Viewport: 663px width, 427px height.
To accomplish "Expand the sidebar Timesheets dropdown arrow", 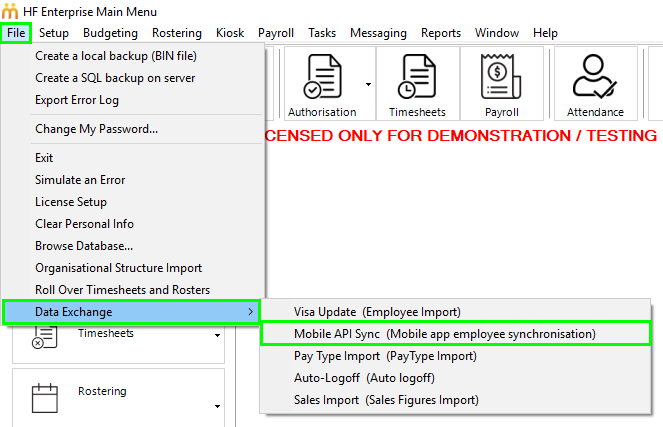I will (217, 336).
